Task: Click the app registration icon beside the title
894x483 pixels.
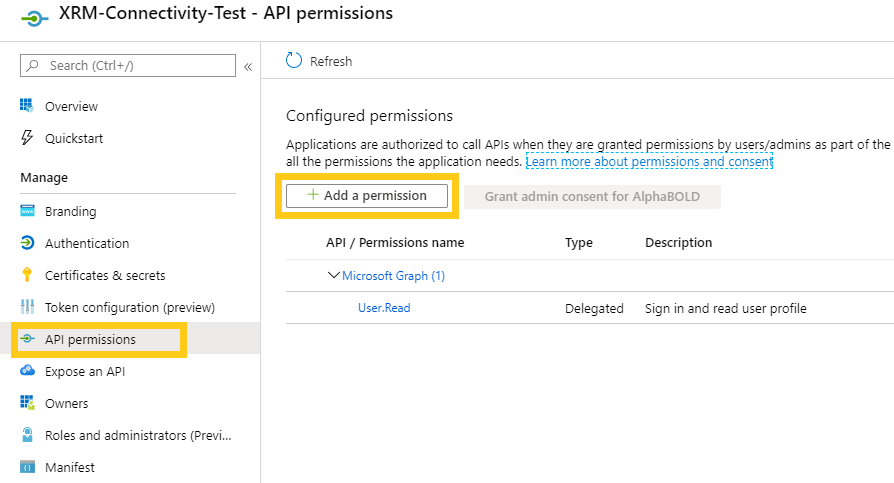Action: pyautogui.click(x=34, y=18)
